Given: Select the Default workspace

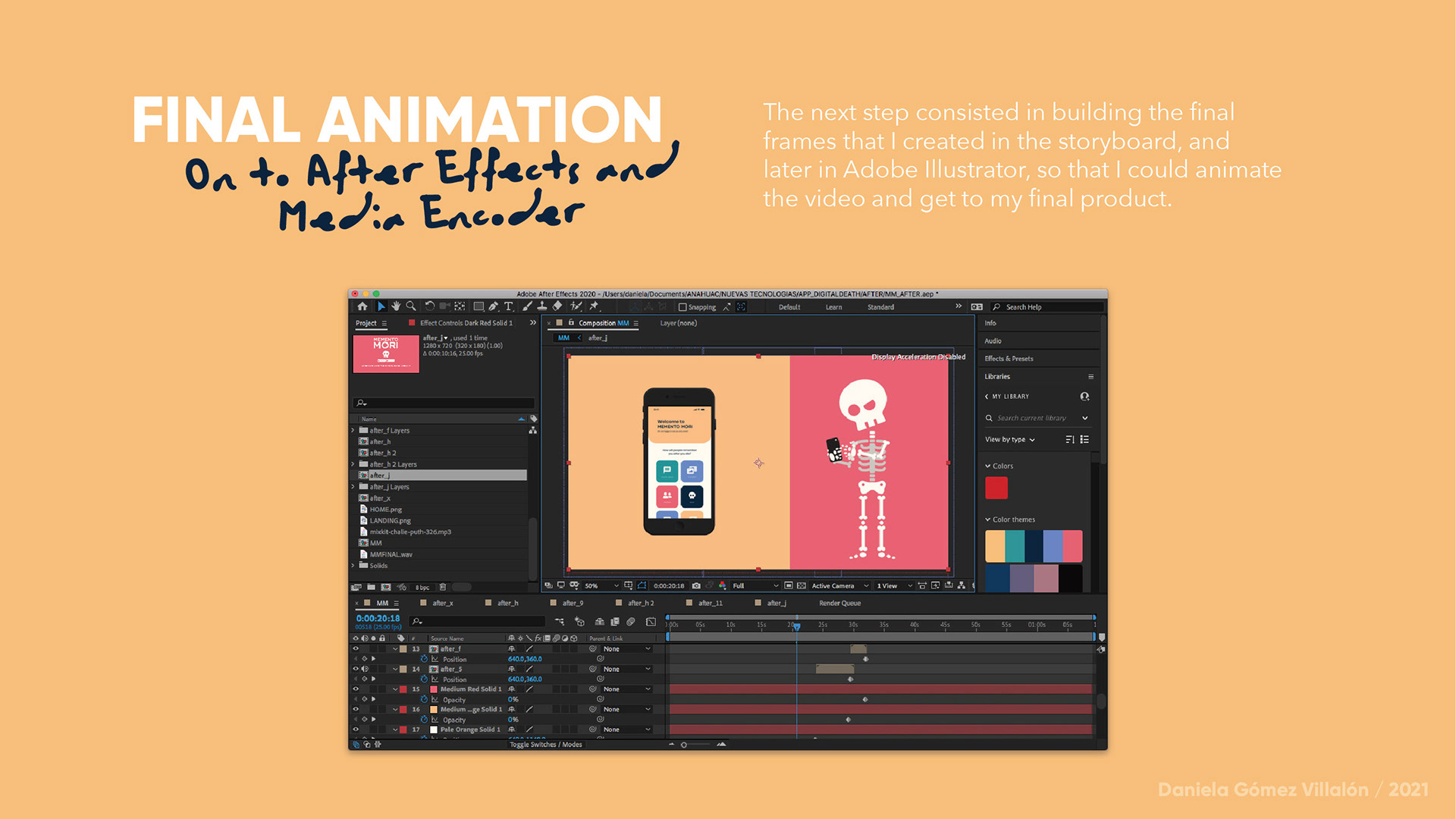Looking at the screenshot, I should [x=789, y=307].
